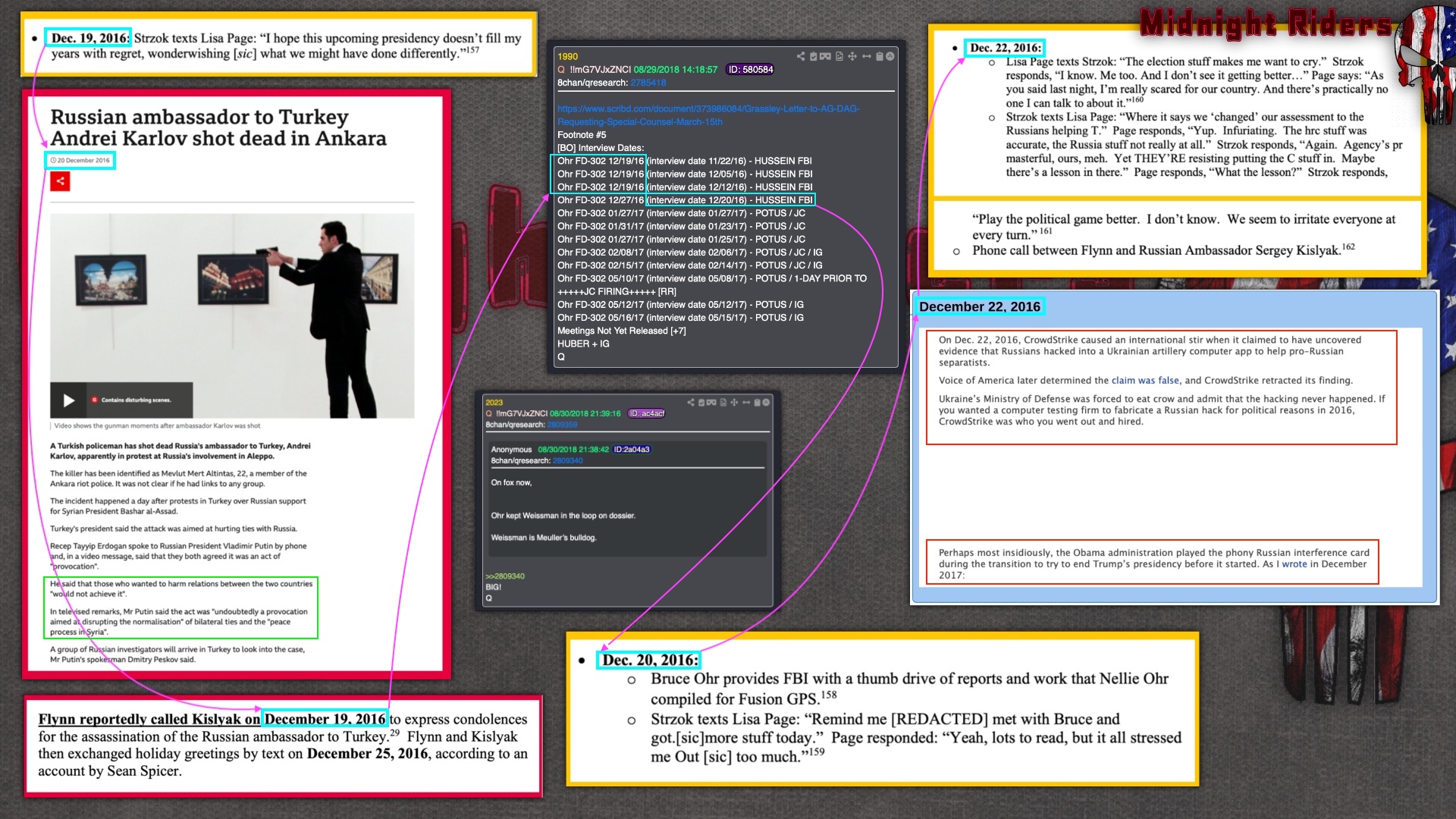
Task: Click the horizontal arrows icon on post 1990
Action: 867,56
